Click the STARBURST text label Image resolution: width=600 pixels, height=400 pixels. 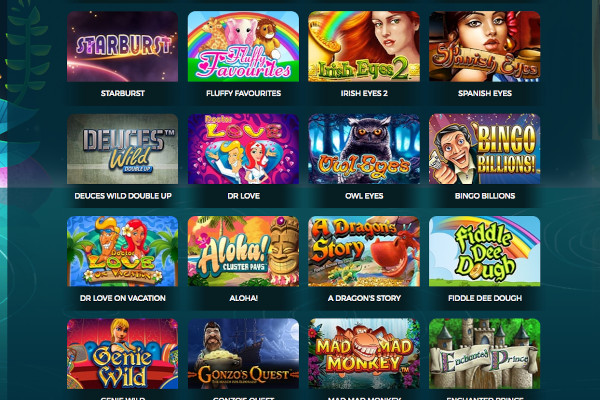pos(122,93)
